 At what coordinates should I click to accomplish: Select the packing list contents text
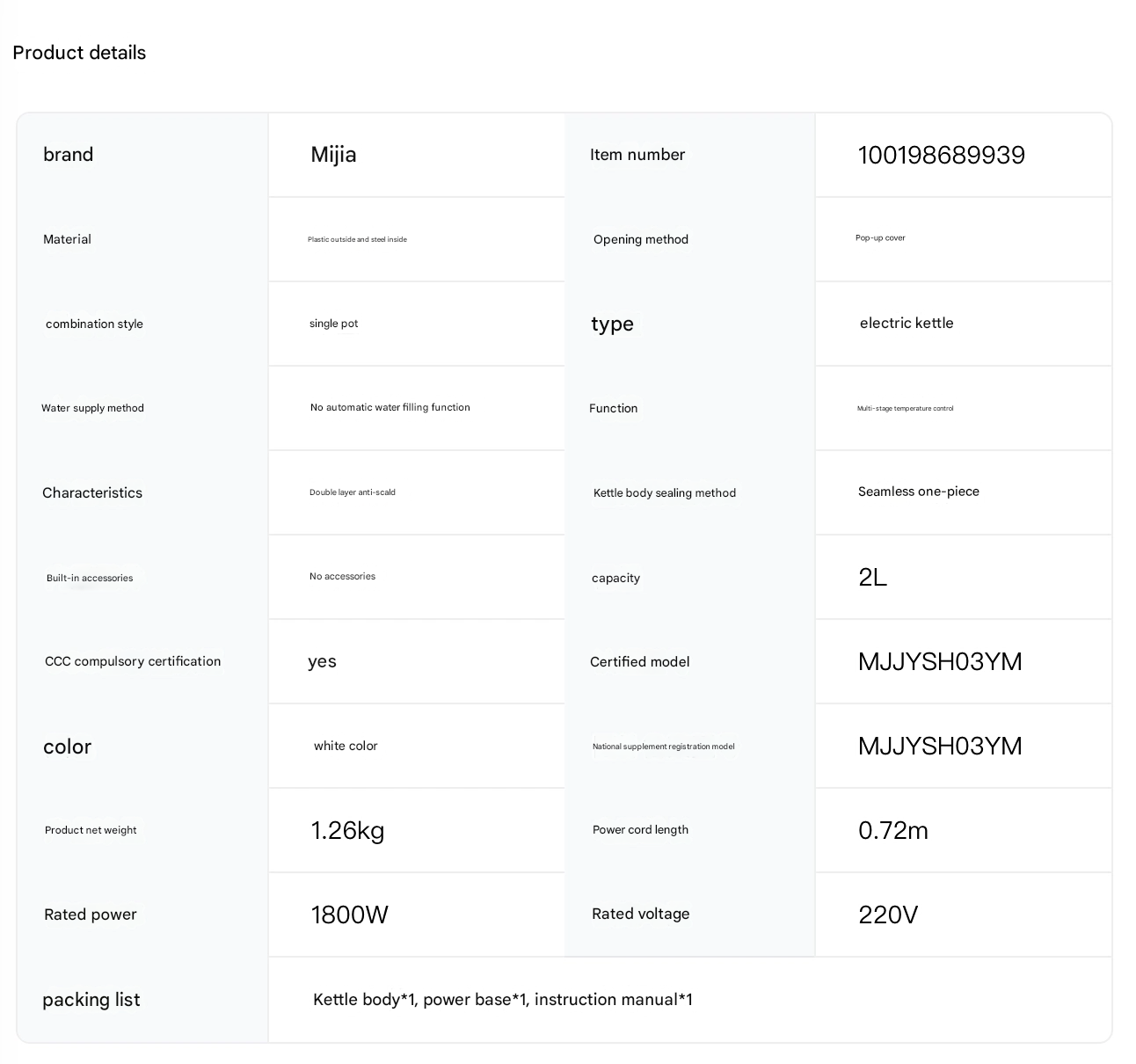(x=502, y=999)
